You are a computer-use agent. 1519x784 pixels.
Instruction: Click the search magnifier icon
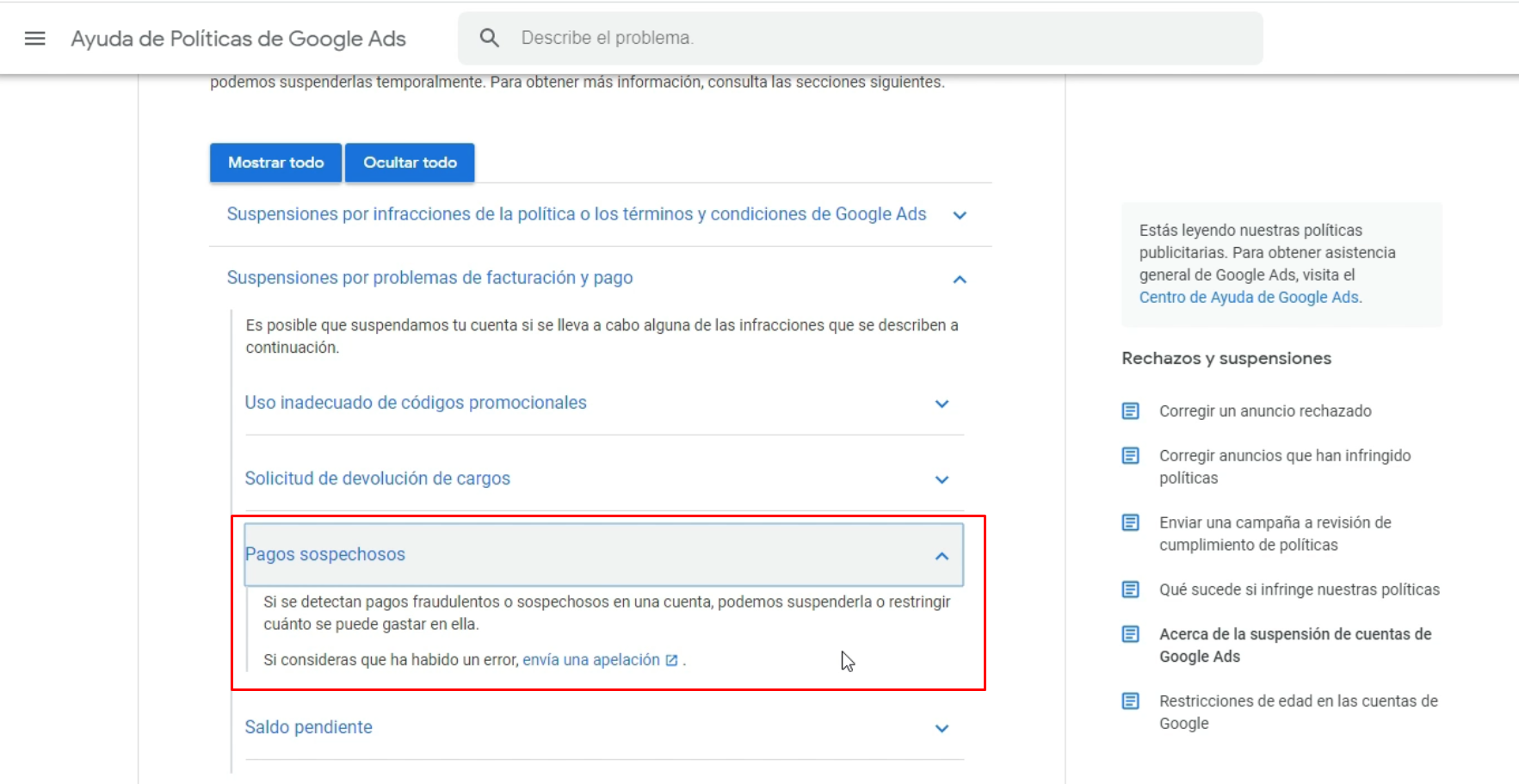(490, 38)
